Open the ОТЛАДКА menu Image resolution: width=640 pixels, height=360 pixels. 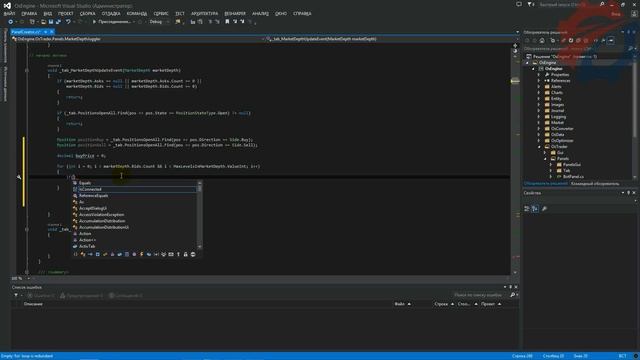tap(111, 13)
